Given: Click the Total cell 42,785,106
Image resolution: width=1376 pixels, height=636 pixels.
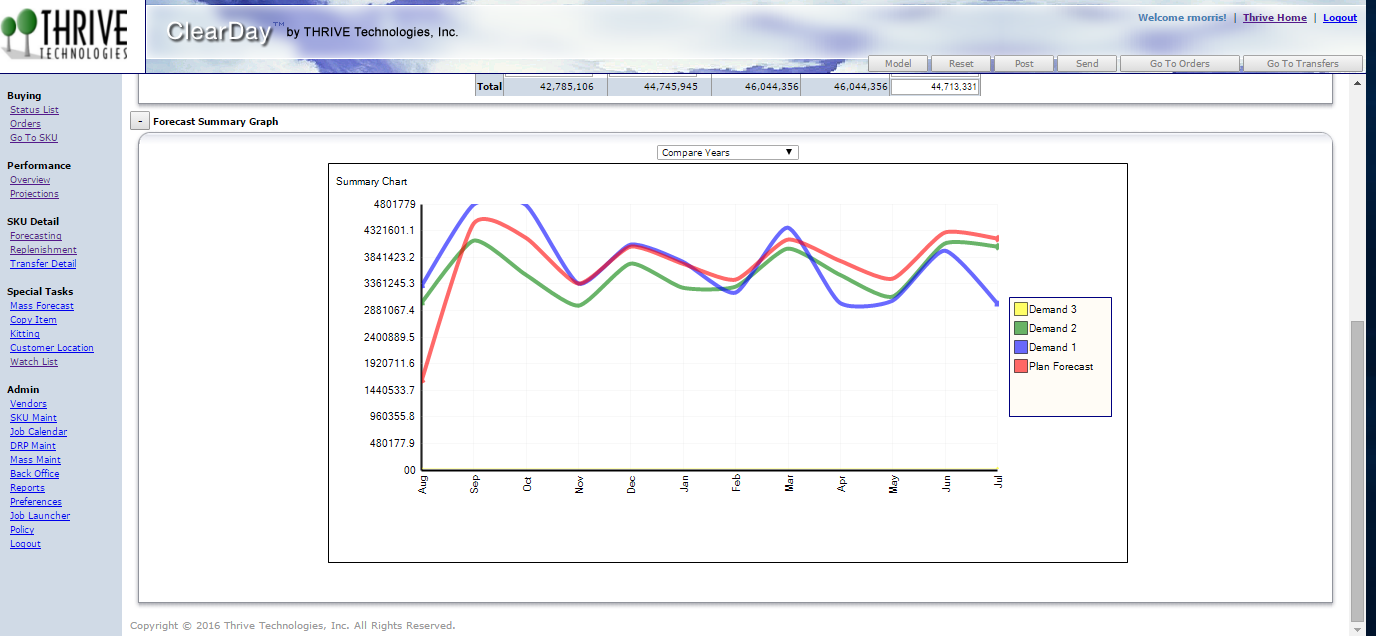Looking at the screenshot, I should 554,87.
